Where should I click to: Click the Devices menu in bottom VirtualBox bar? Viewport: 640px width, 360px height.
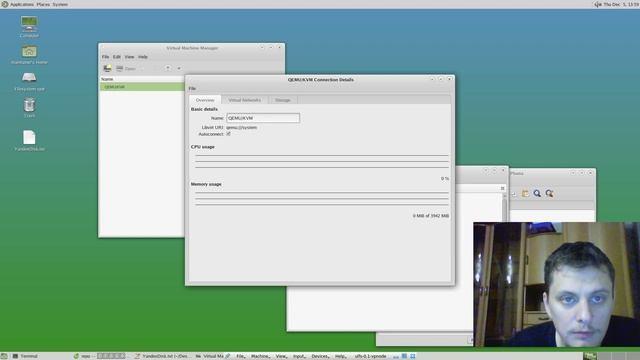[x=320, y=356]
